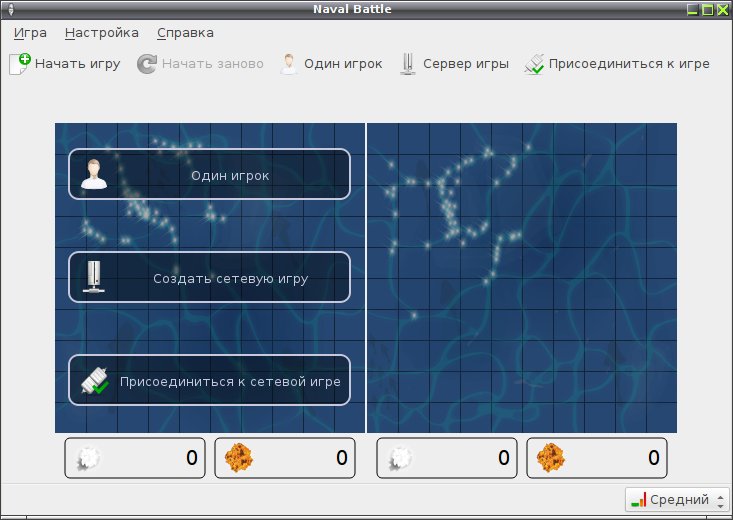Select the 'Один игрок' toolbar label
The image size is (733, 520).
click(343, 64)
